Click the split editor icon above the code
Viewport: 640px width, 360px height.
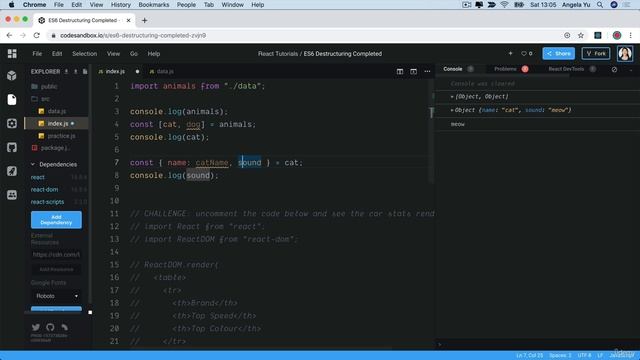(400, 71)
